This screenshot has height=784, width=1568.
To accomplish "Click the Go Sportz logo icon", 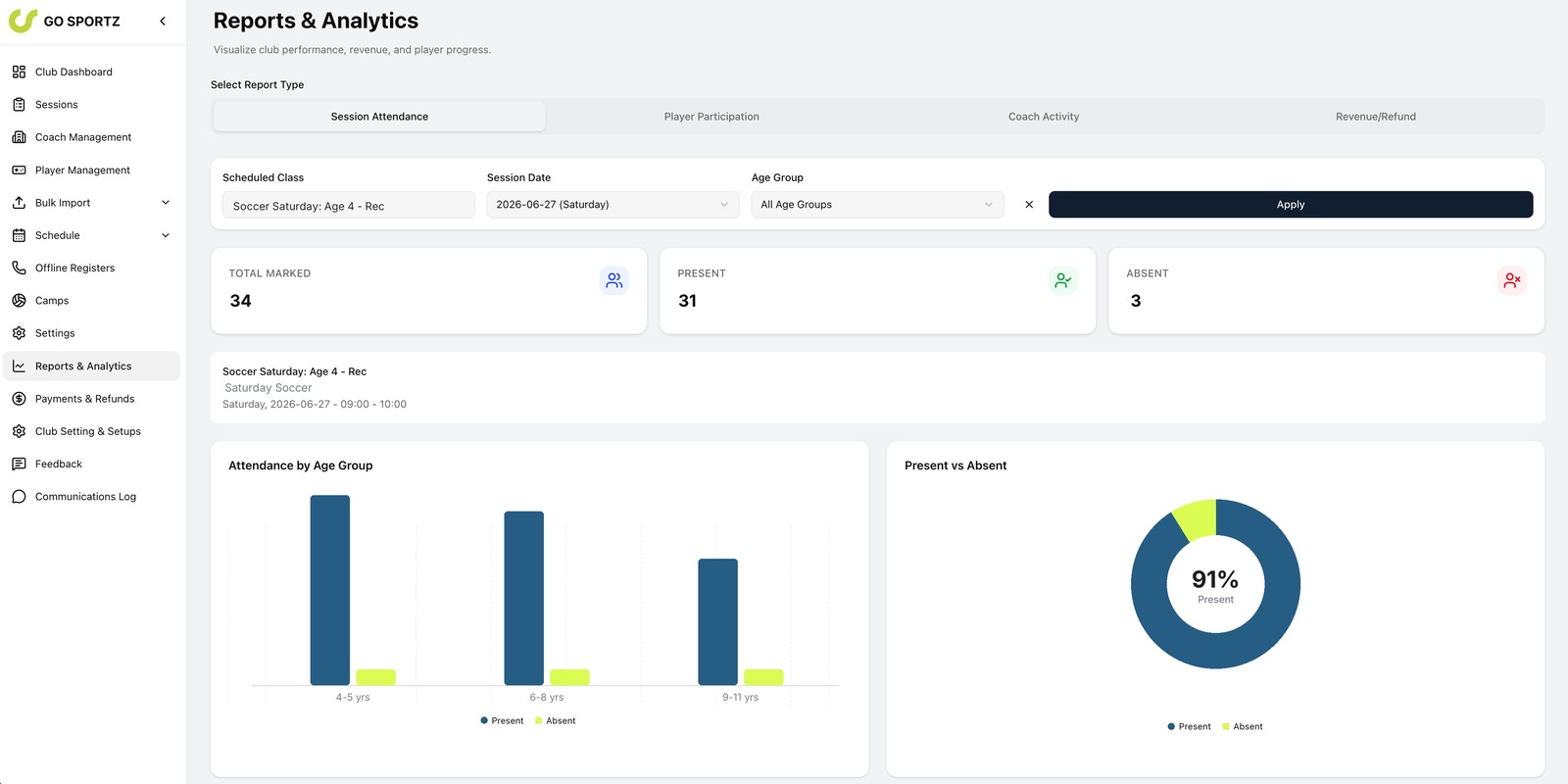I will click(23, 21).
